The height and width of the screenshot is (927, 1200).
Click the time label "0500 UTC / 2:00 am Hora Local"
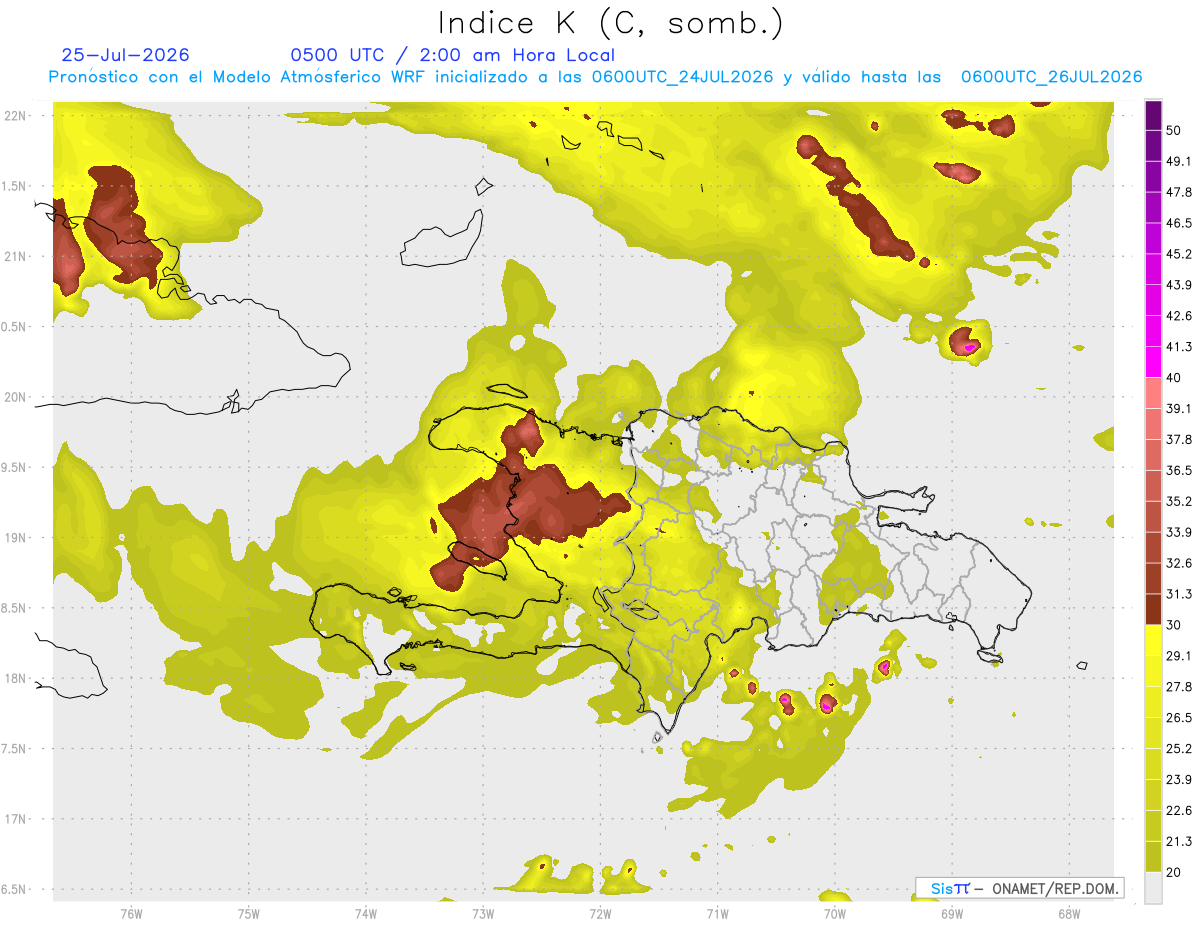click(x=452, y=55)
